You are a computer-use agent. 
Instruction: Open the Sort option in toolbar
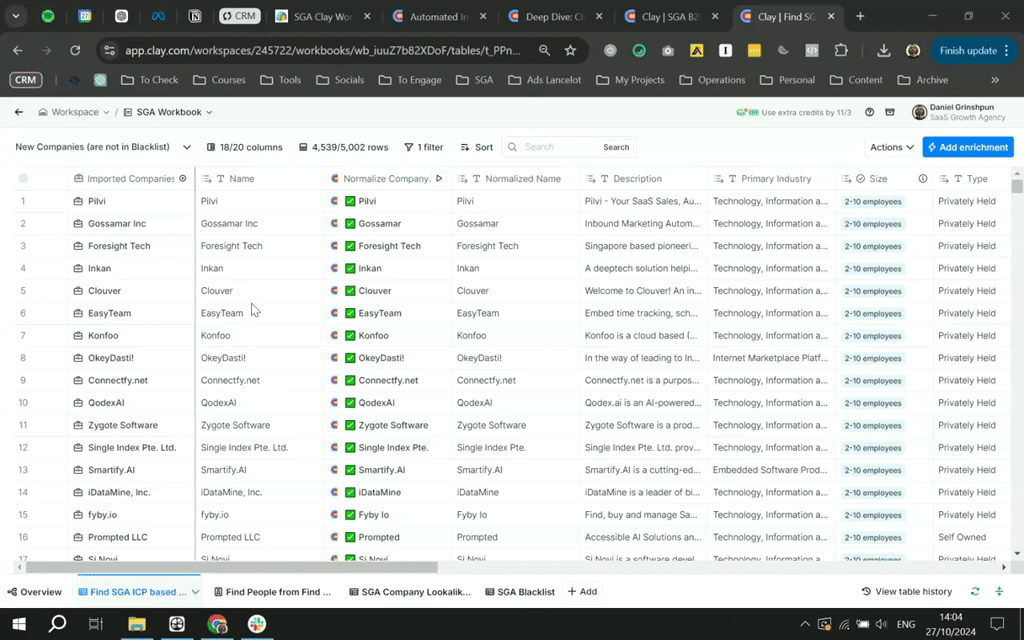click(476, 147)
